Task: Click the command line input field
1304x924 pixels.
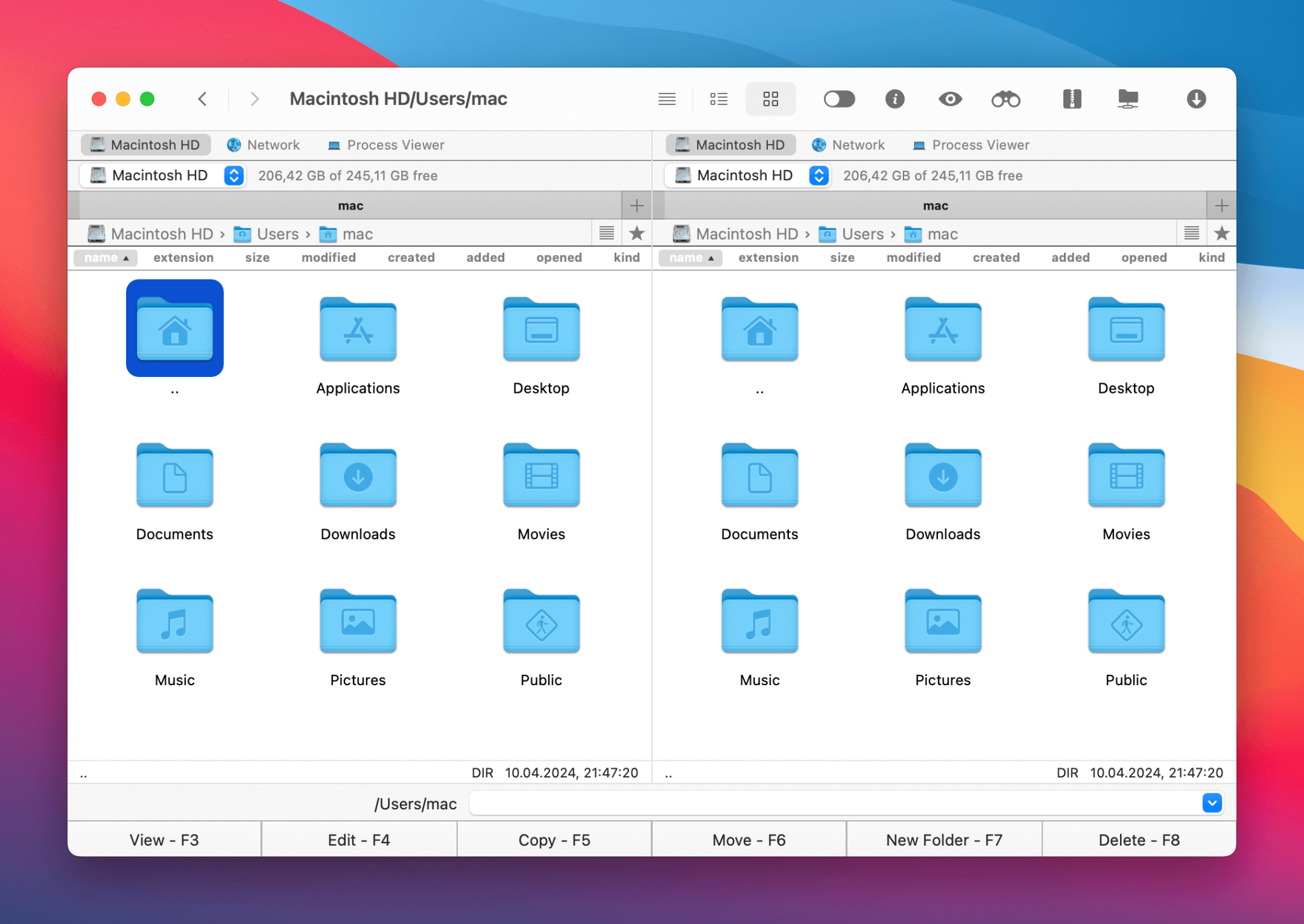Action: [x=828, y=803]
